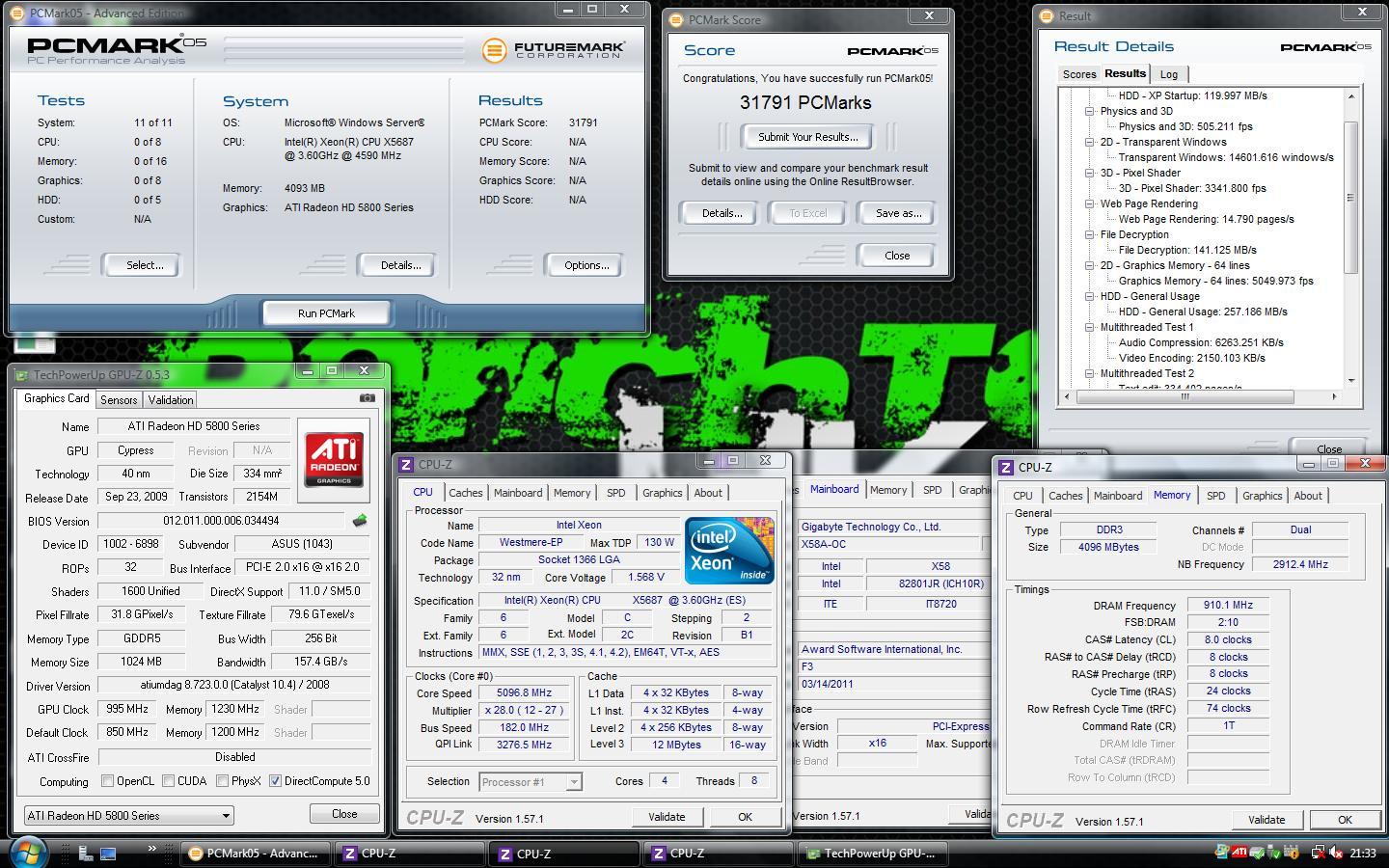Screen dimensions: 1389x868
Task: Switch to the Log tab in Result Details
Action: [x=1168, y=74]
